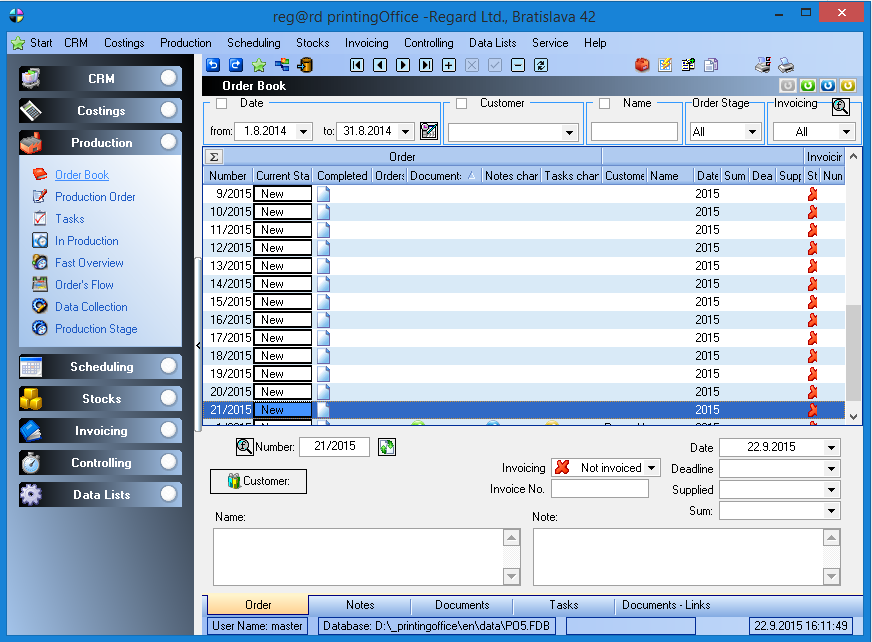872x642 pixels.
Task: Open the Order Book link in sidebar
Action: coord(82,175)
